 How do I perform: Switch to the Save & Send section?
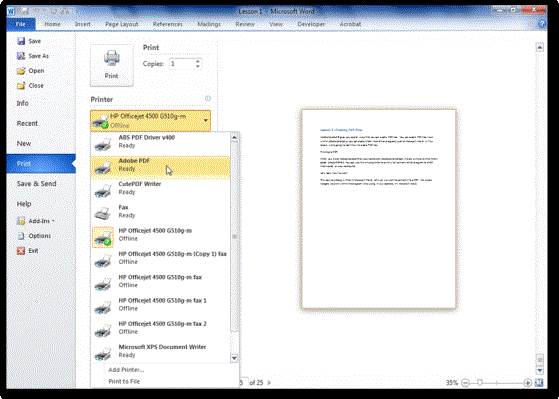coord(36,184)
